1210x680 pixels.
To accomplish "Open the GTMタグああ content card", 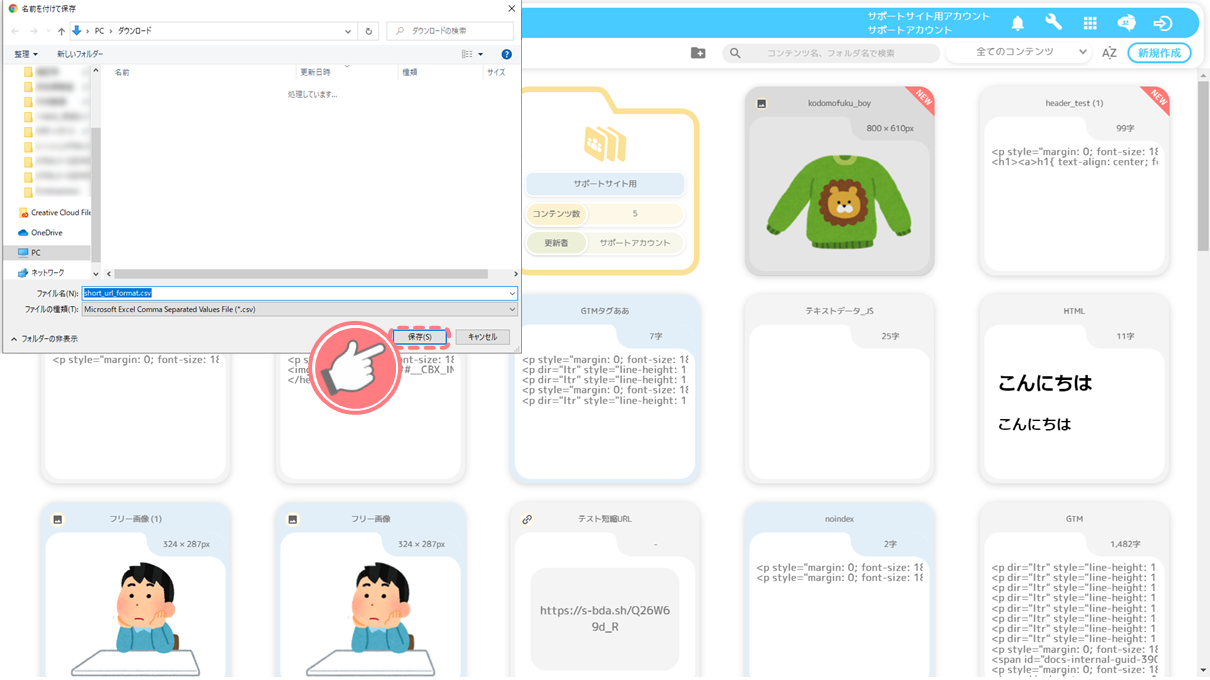I will [605, 388].
